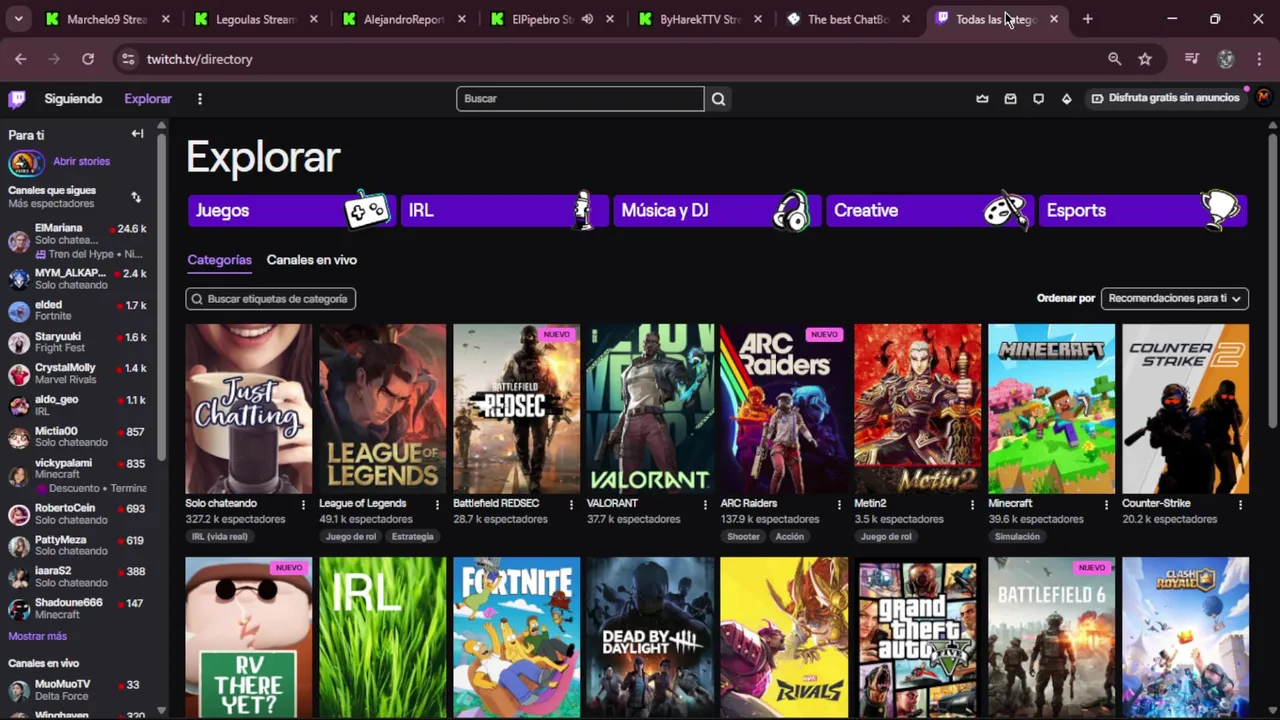Open options dots for Solo chateando category

click(x=303, y=505)
